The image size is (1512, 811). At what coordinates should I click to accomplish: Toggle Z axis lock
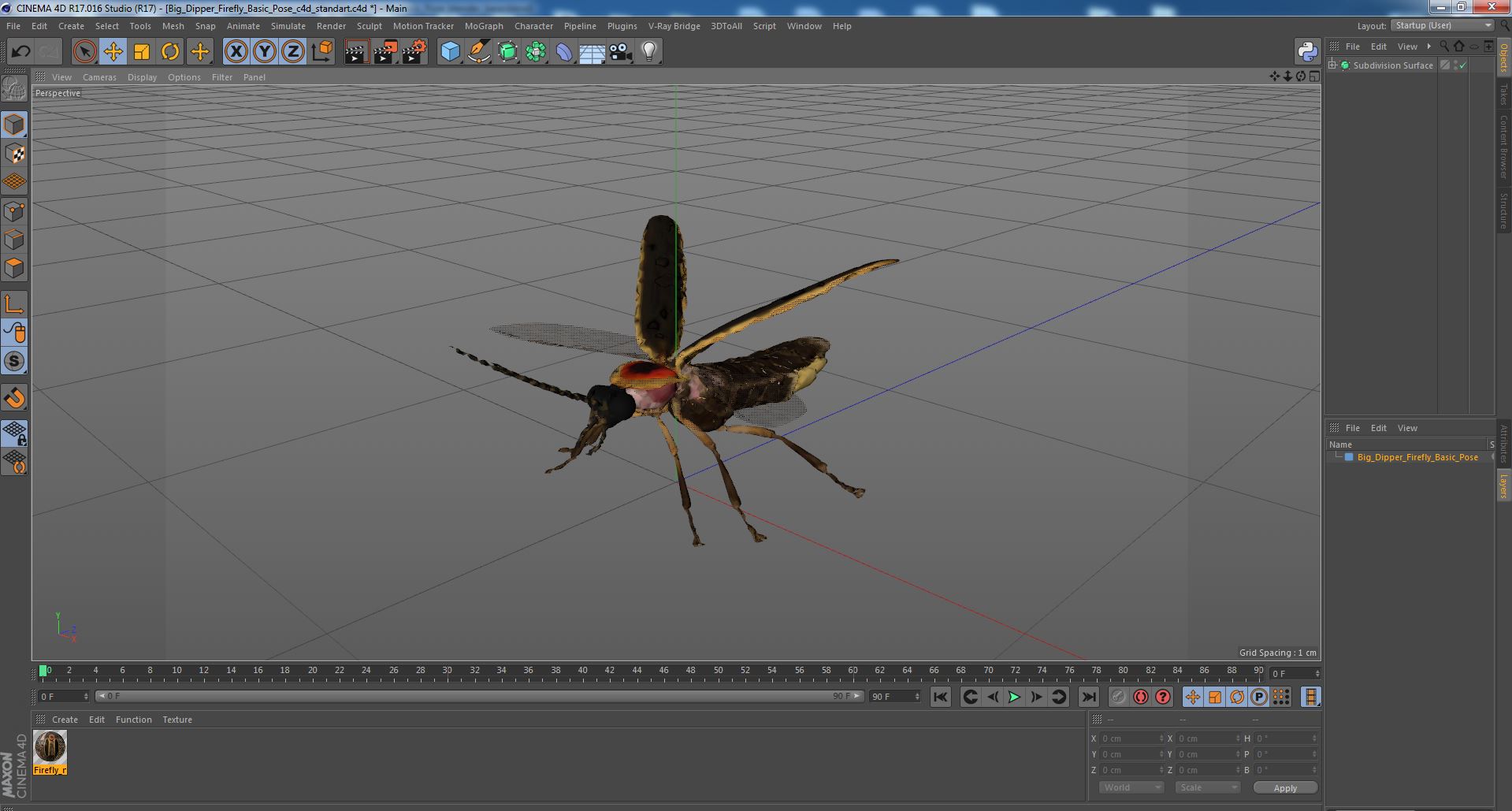point(293,52)
